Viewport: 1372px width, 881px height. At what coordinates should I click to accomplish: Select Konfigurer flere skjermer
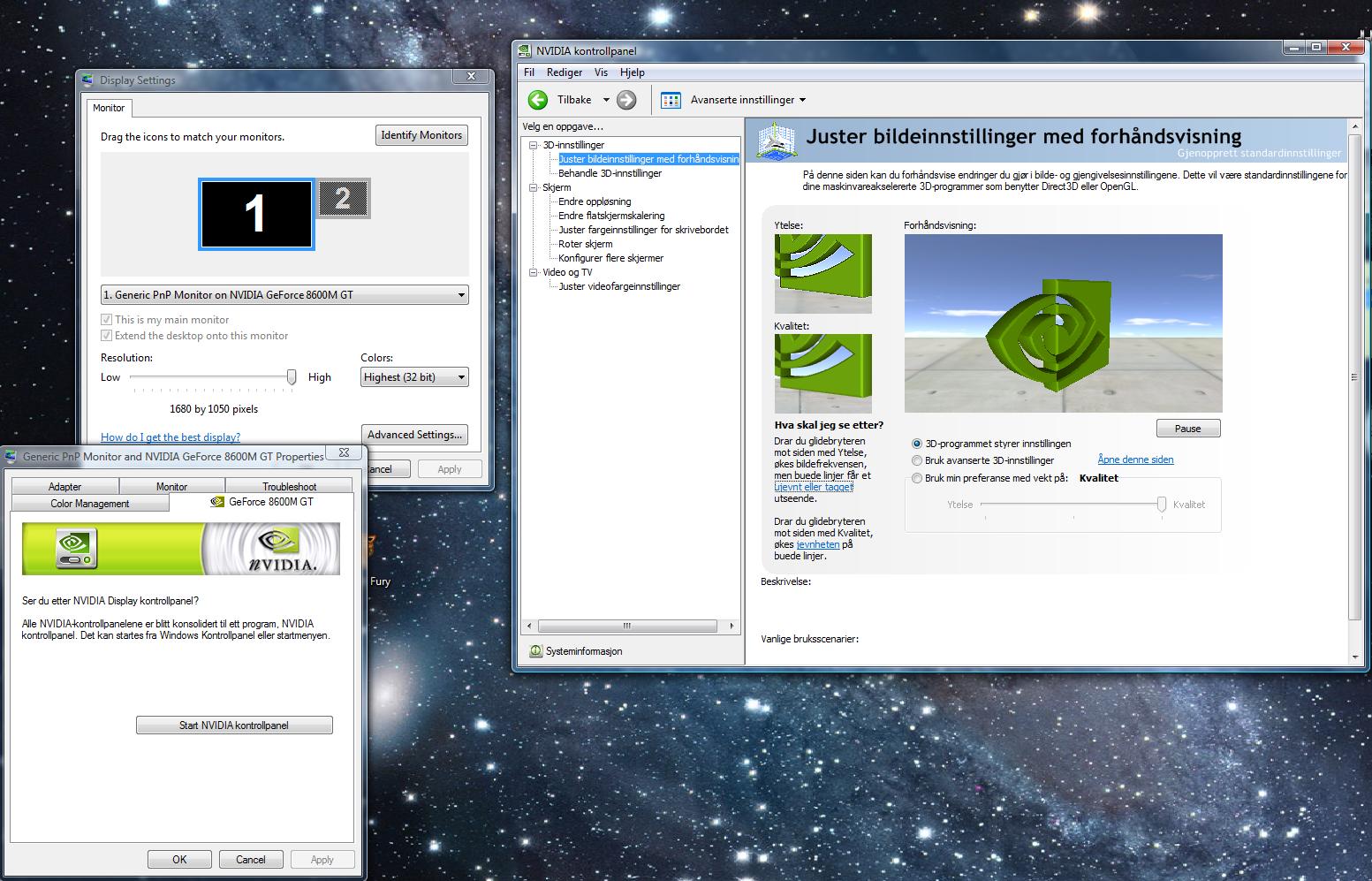(610, 258)
